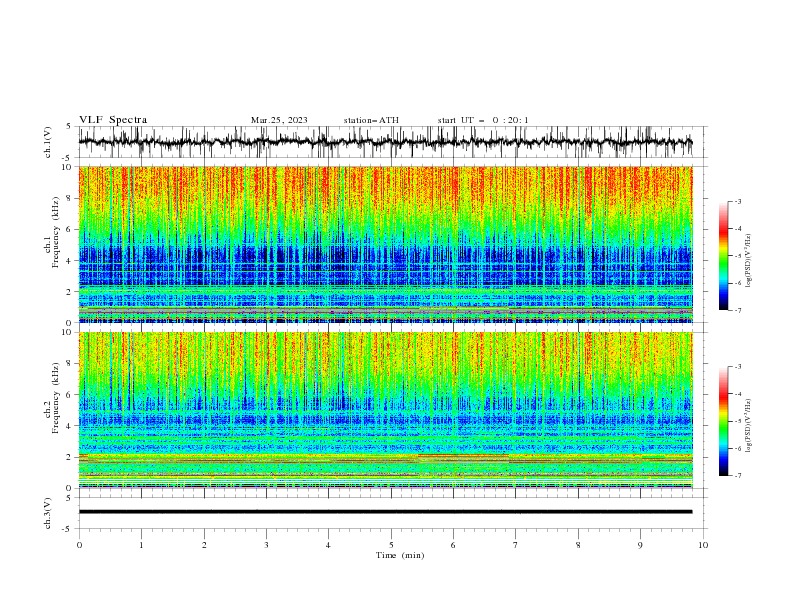
Task: Click the "station=ATH" header label
Action: 371,120
